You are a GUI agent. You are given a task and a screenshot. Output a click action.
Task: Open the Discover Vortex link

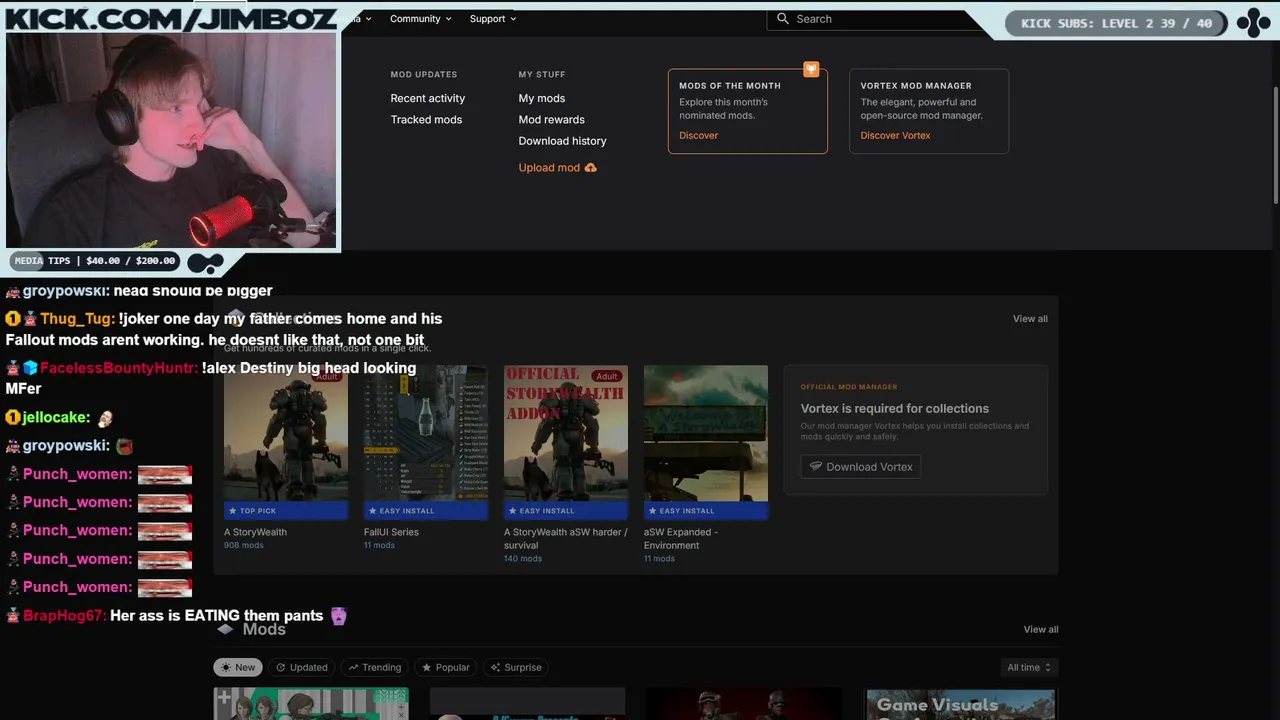(896, 136)
